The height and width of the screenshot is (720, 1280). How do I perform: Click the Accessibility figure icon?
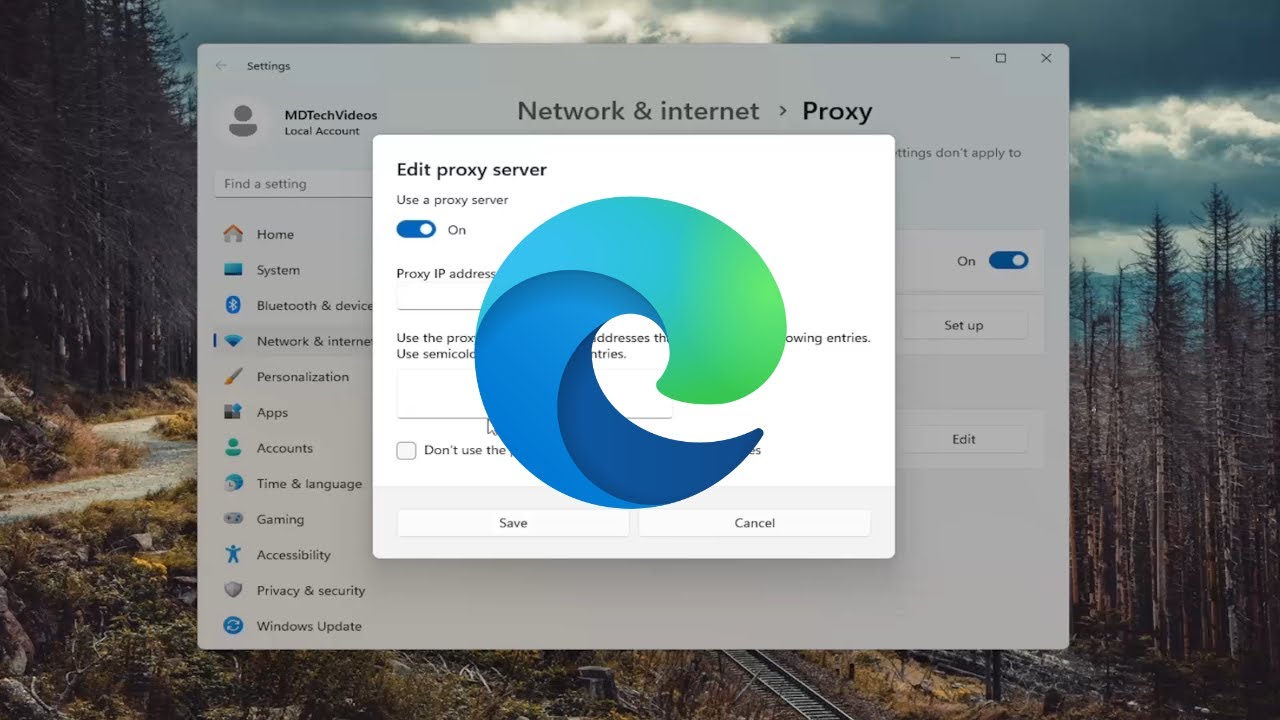pos(233,554)
